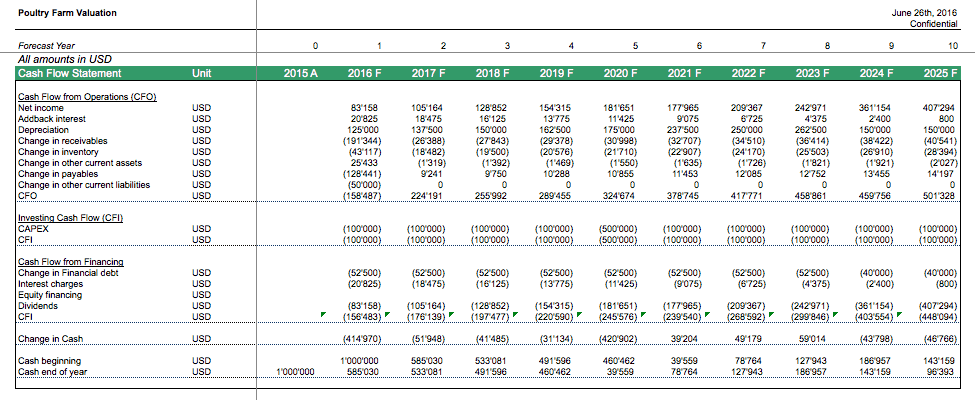Click Net income 2018 value 128'852
Viewport: 975px width, 400px height.
pyautogui.click(x=492, y=108)
